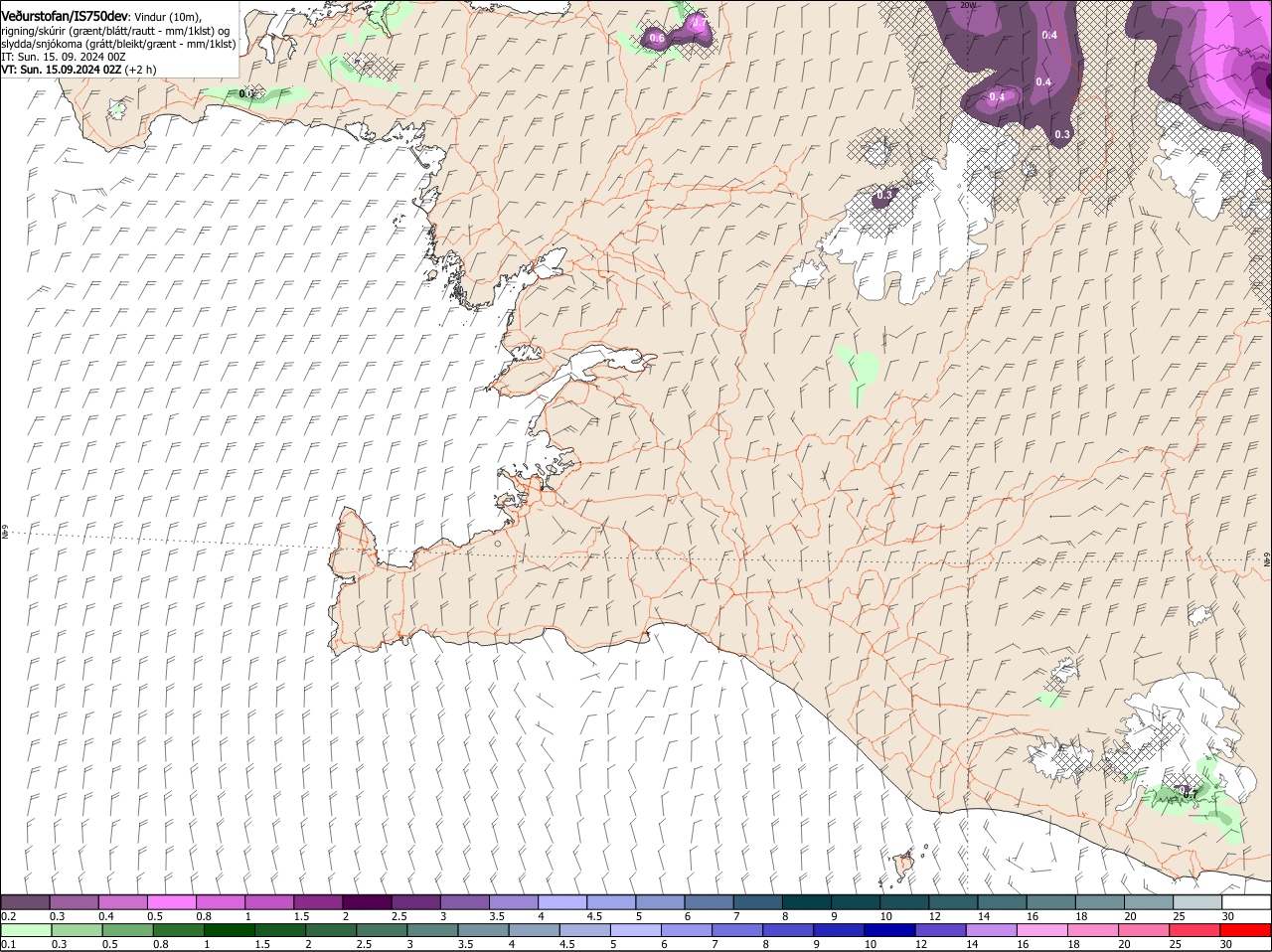The width and height of the screenshot is (1272, 952).
Task: Click upper legend swatch between 18 and 20
Action: pyautogui.click(x=1099, y=902)
